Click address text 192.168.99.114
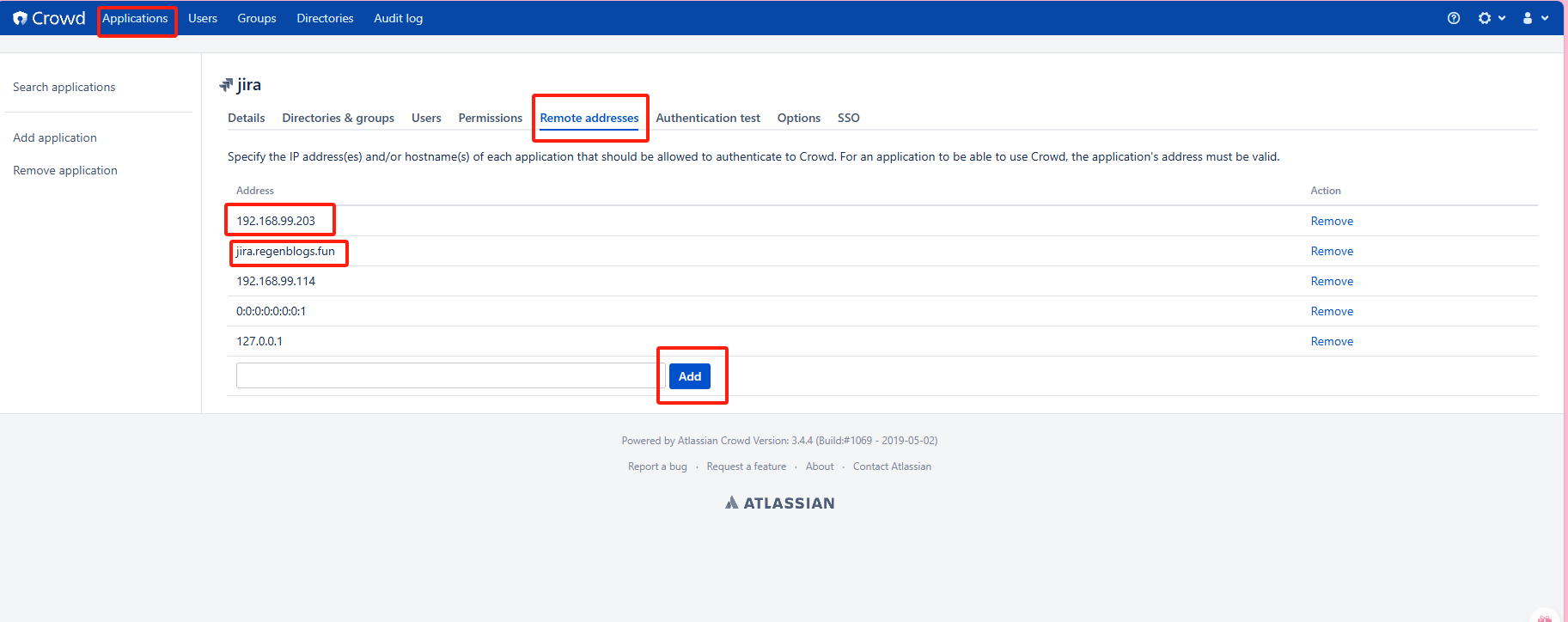The image size is (1568, 622). coord(276,281)
